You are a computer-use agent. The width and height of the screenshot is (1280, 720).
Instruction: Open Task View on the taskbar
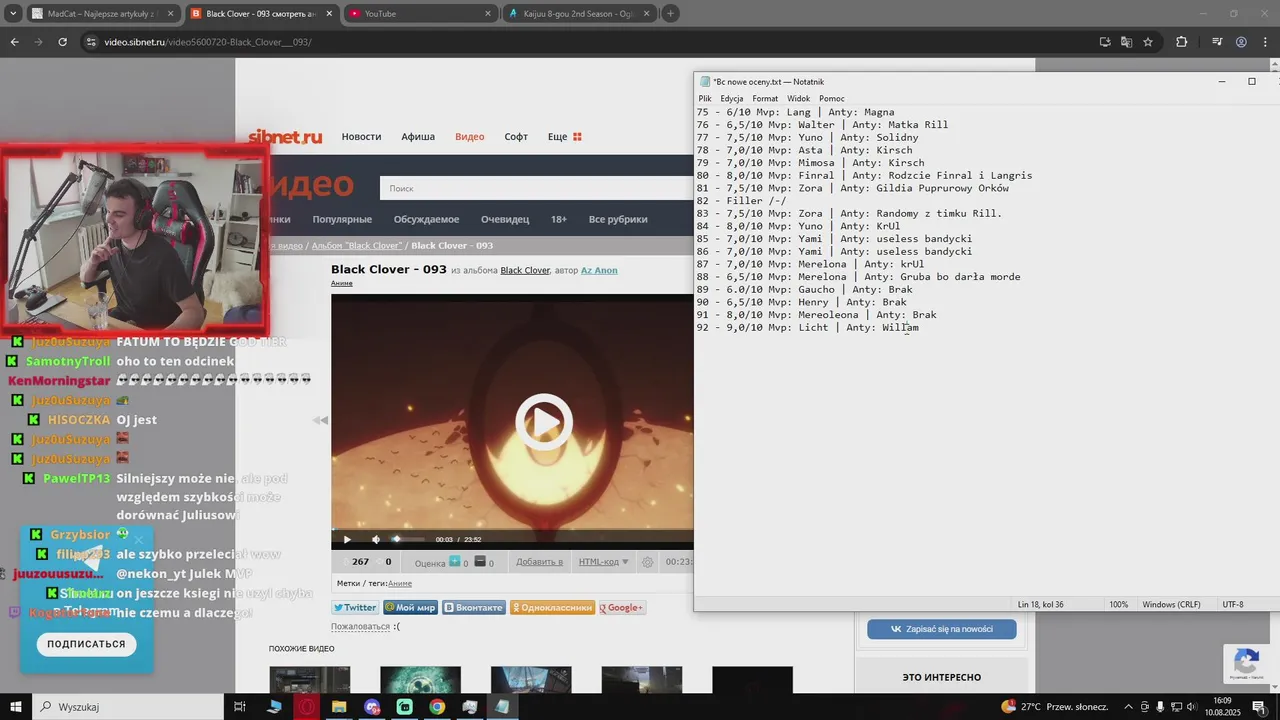point(240,706)
